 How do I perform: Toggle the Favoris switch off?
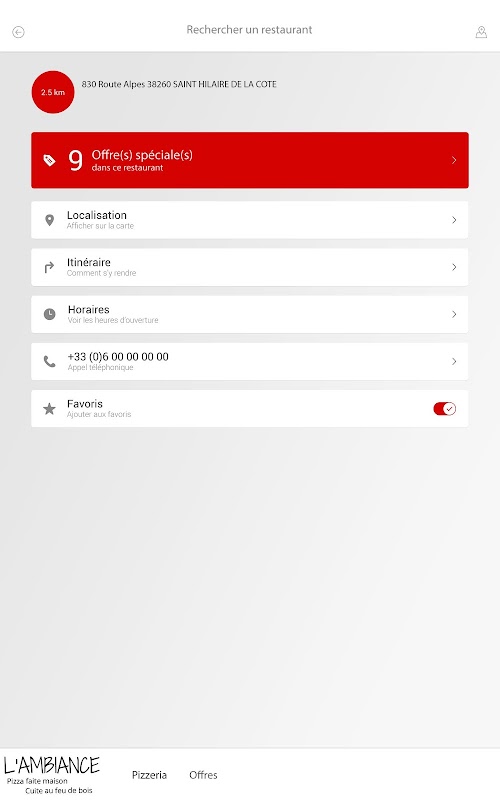[x=444, y=409]
